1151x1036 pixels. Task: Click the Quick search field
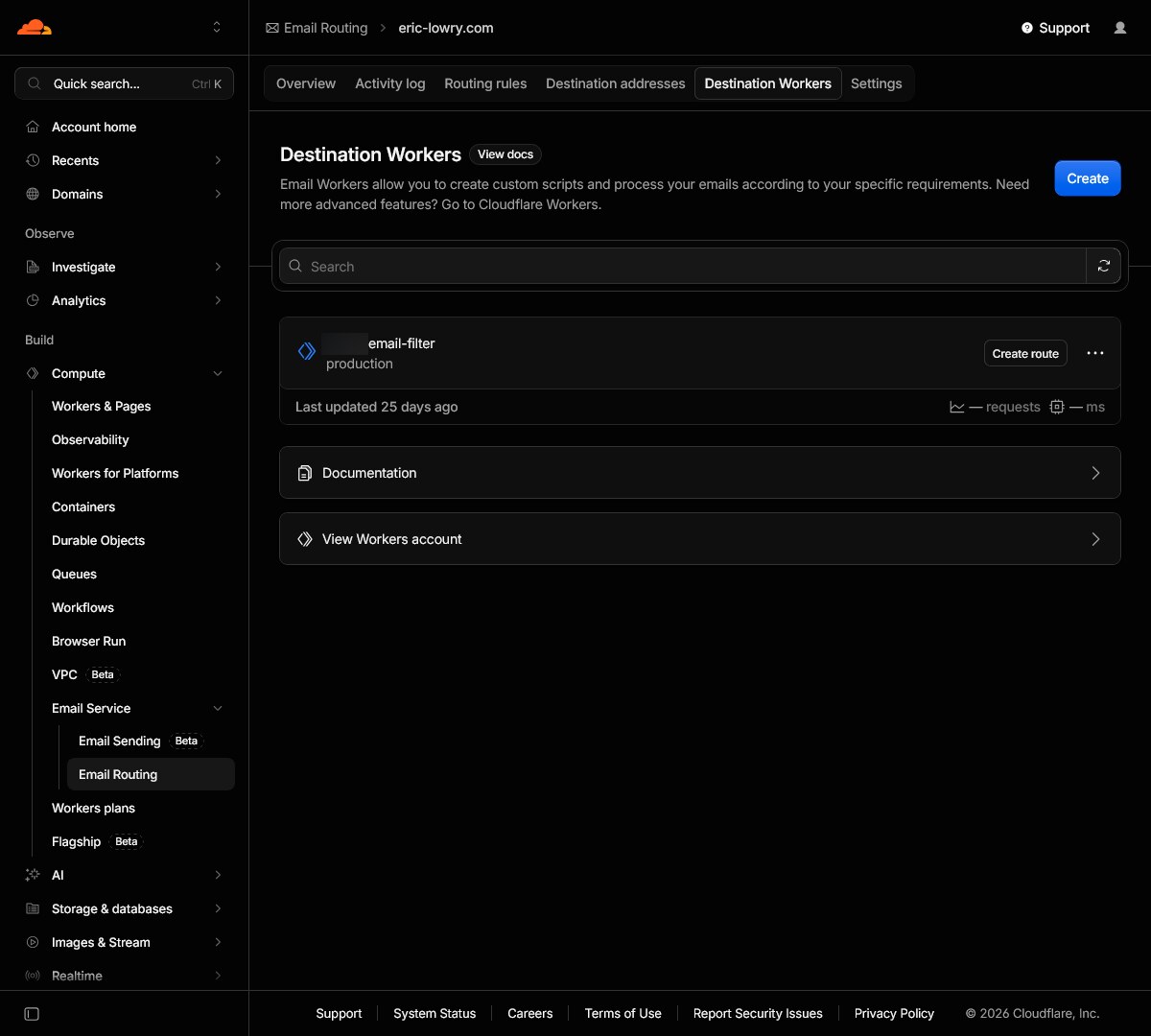(x=124, y=83)
